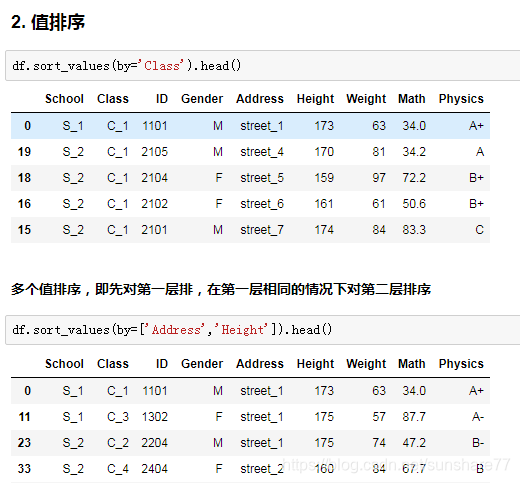
Task: Click Class cell 'C_4'
Action: (118, 469)
